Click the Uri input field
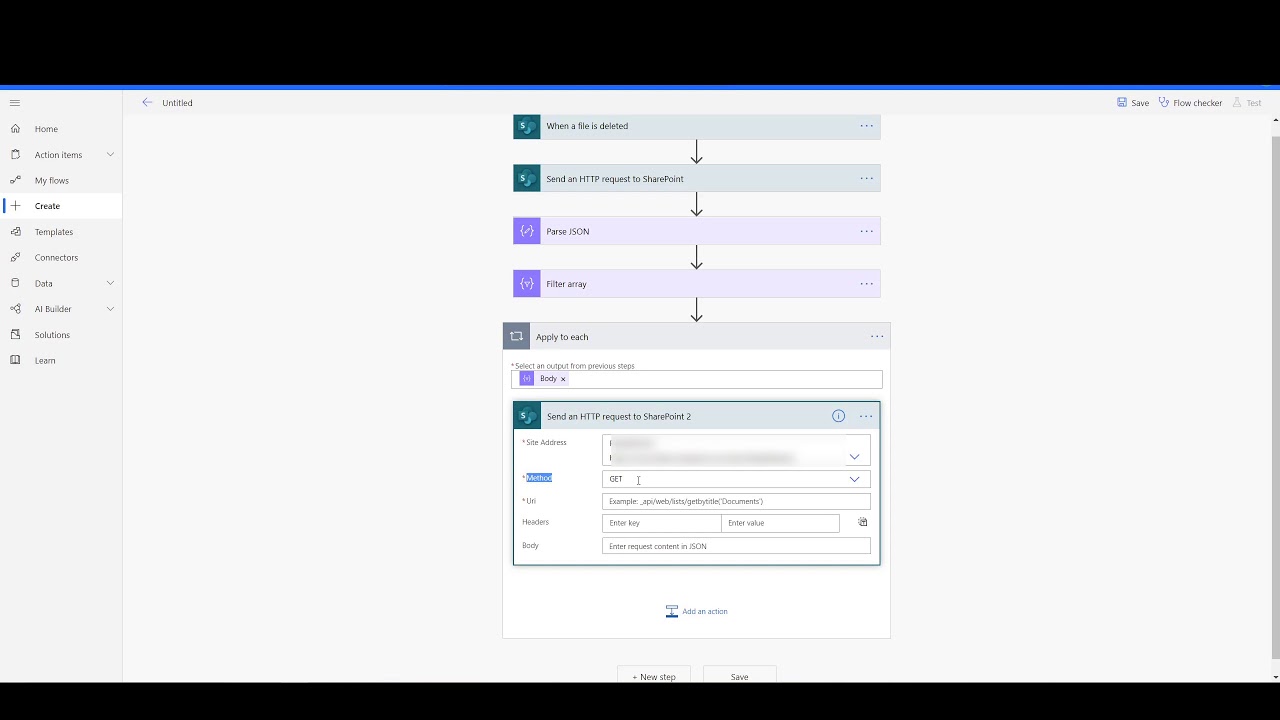 tap(736, 501)
